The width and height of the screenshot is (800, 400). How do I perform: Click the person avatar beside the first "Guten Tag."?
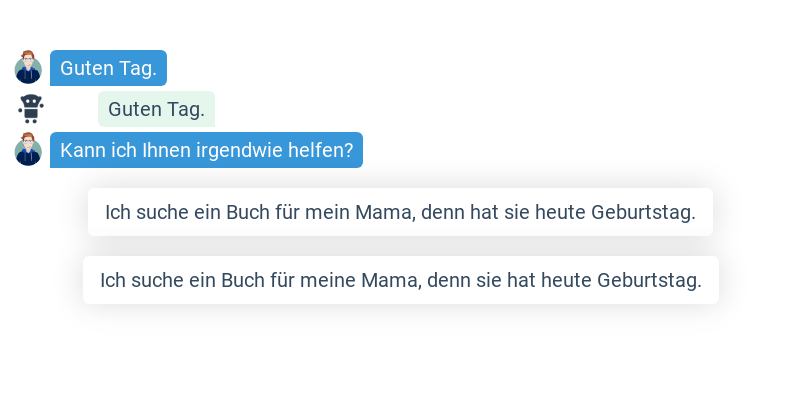28,68
